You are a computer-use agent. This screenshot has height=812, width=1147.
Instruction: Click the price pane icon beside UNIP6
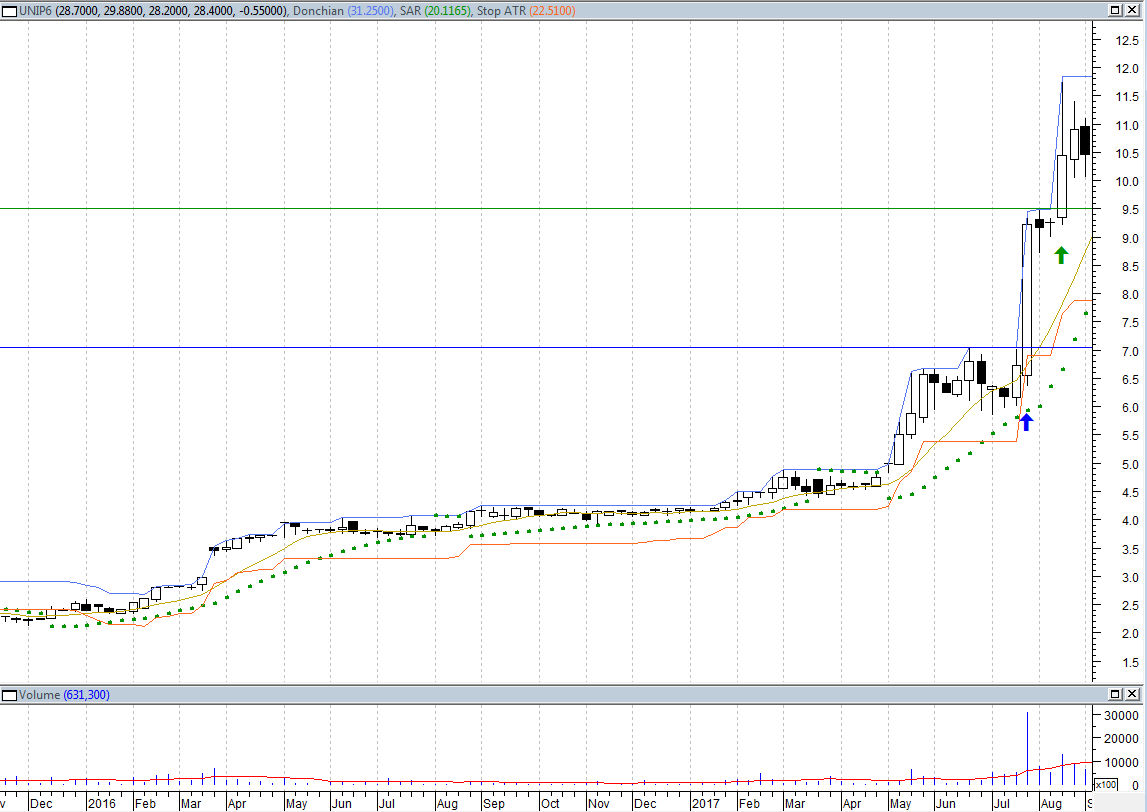(9, 10)
